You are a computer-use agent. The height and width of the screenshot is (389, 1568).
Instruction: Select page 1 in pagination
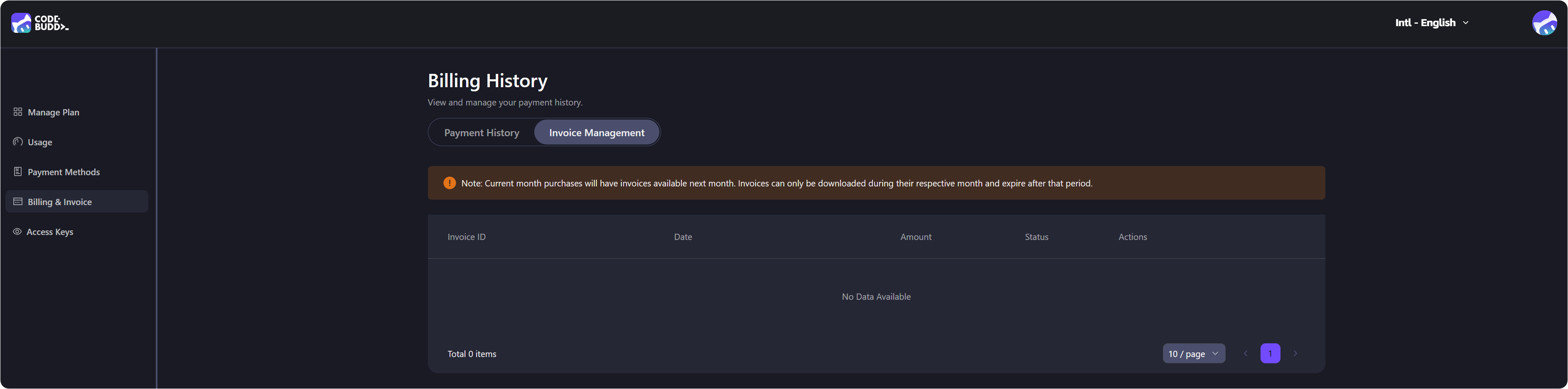click(x=1271, y=353)
